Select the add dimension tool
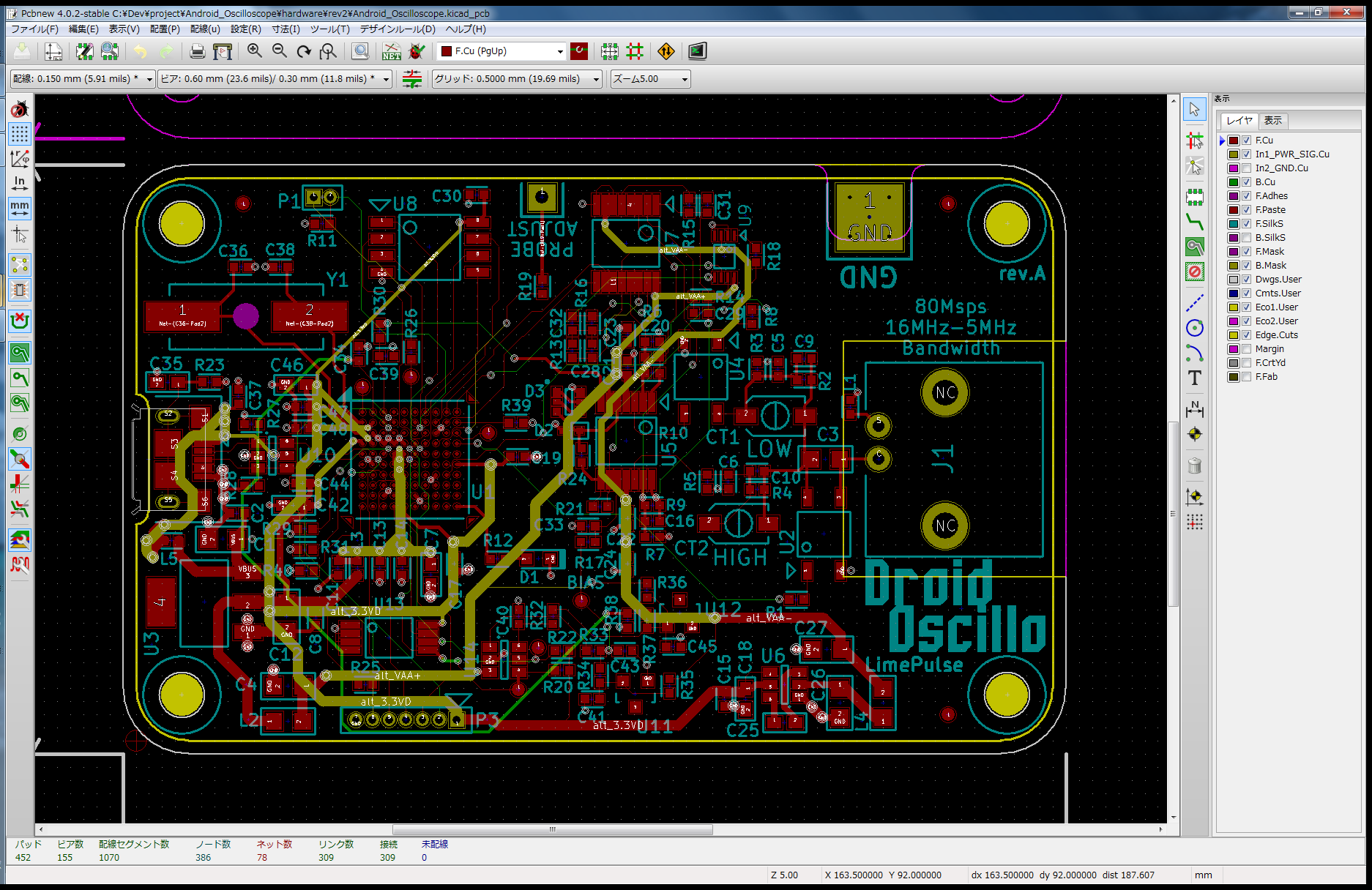Image resolution: width=1372 pixels, height=890 pixels. click(1194, 408)
